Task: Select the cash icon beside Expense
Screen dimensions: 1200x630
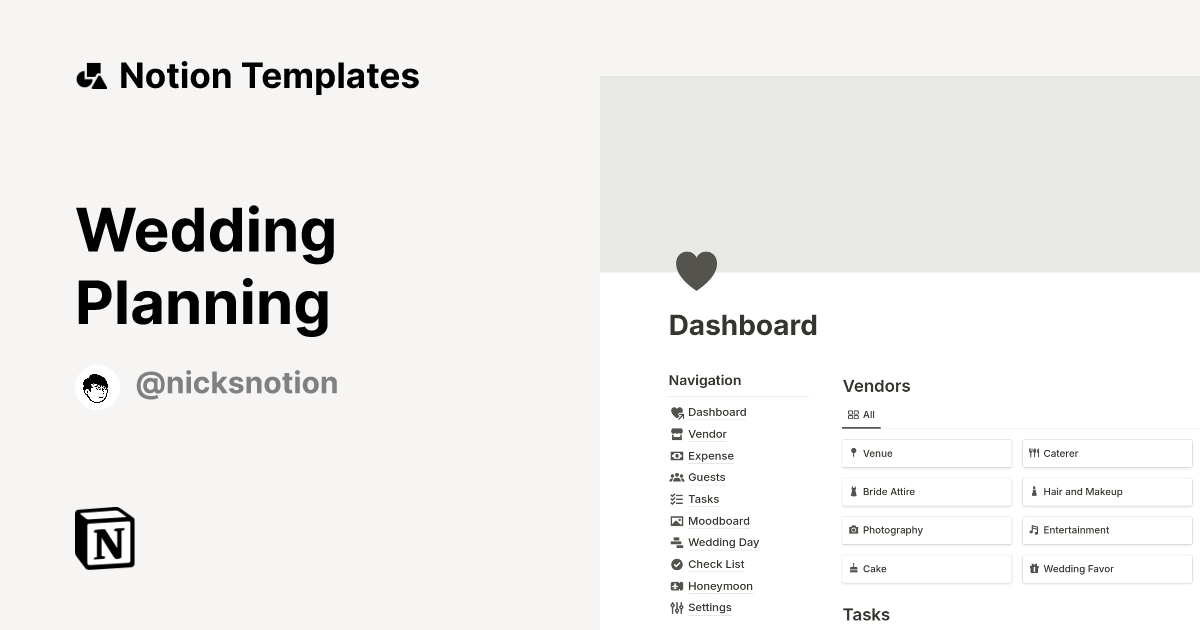Action: [678, 456]
